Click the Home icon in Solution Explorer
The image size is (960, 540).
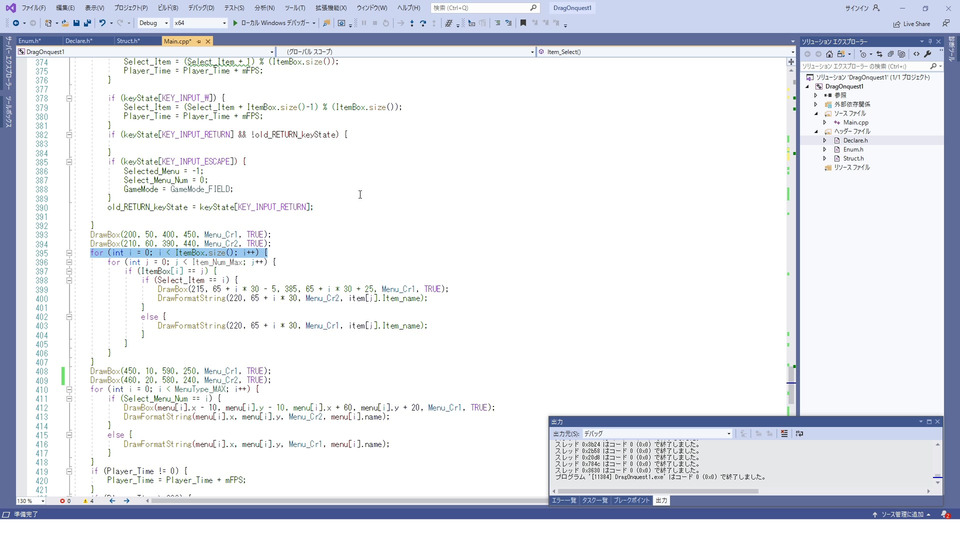829,54
